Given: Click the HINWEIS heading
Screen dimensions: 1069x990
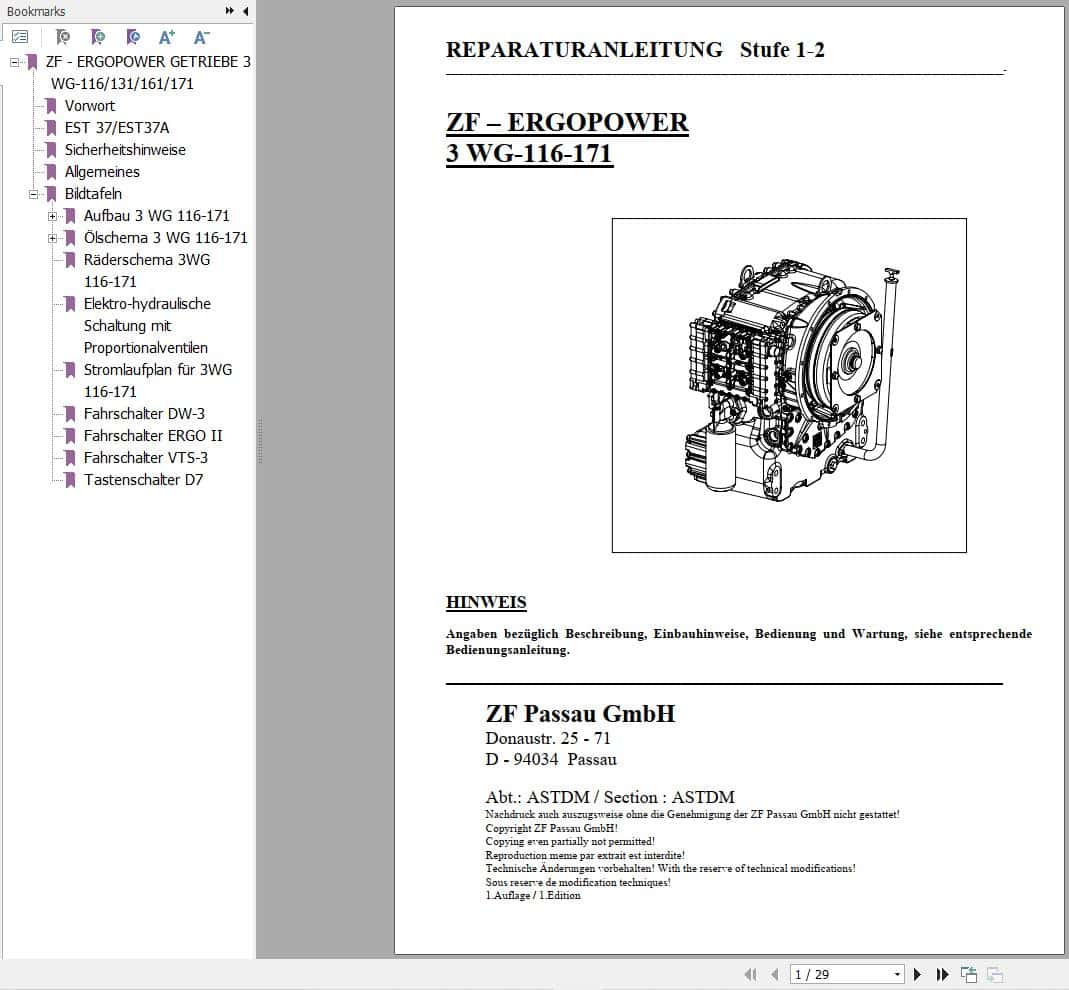Looking at the screenshot, I should point(486,602).
